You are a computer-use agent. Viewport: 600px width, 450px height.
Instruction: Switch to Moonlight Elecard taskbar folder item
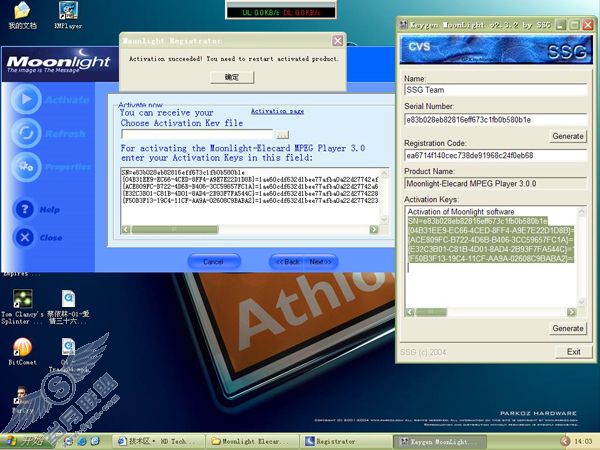pos(251,441)
